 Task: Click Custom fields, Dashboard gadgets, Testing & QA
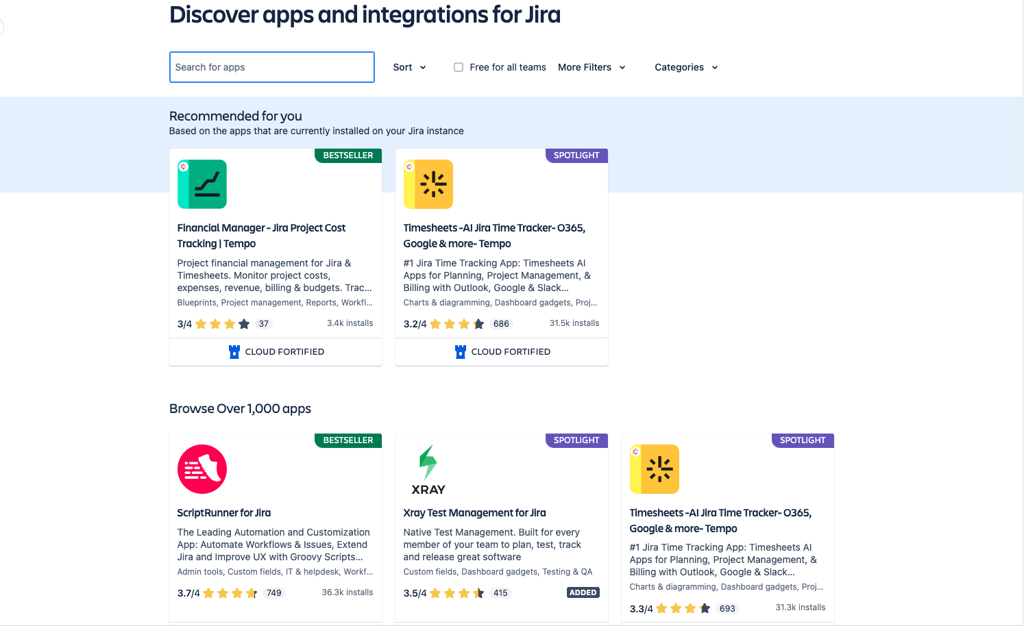(x=498, y=572)
